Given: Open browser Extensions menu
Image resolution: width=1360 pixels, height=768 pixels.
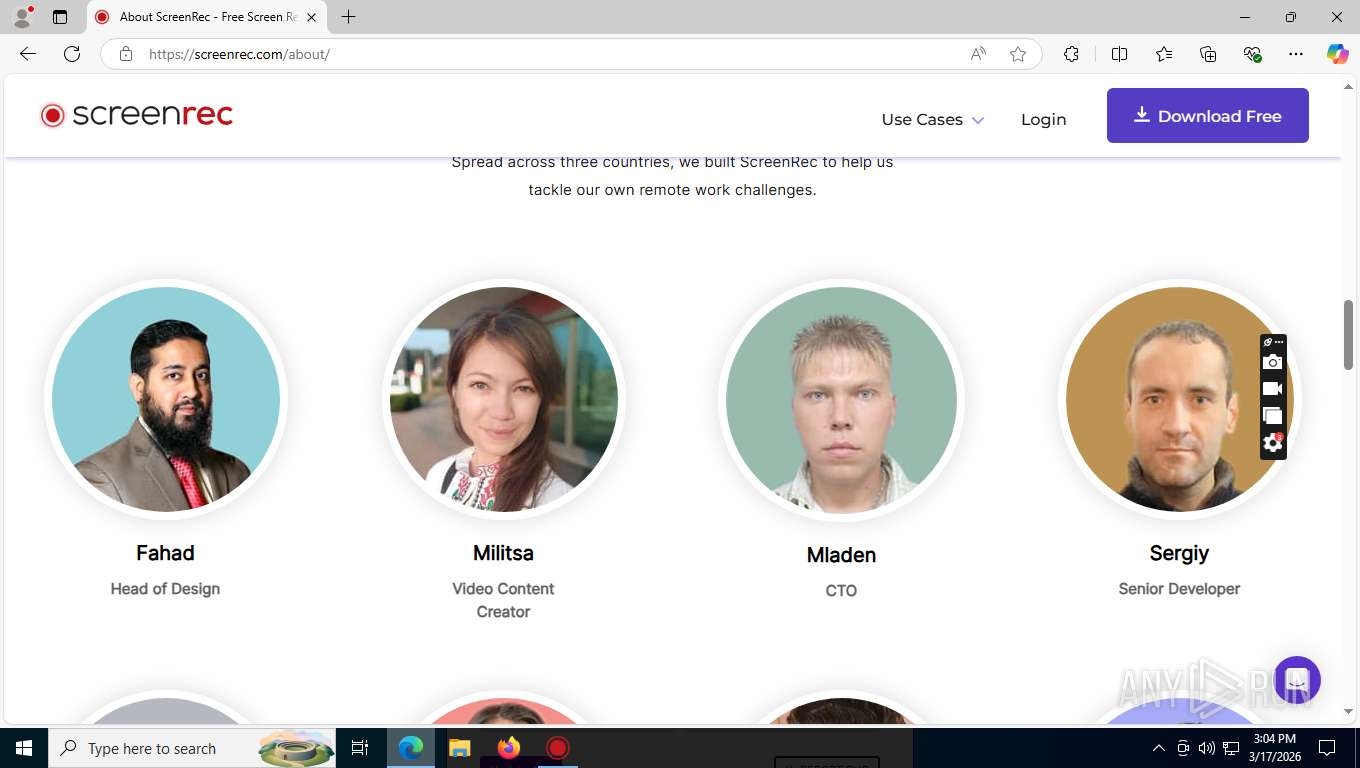Looking at the screenshot, I should [x=1071, y=54].
